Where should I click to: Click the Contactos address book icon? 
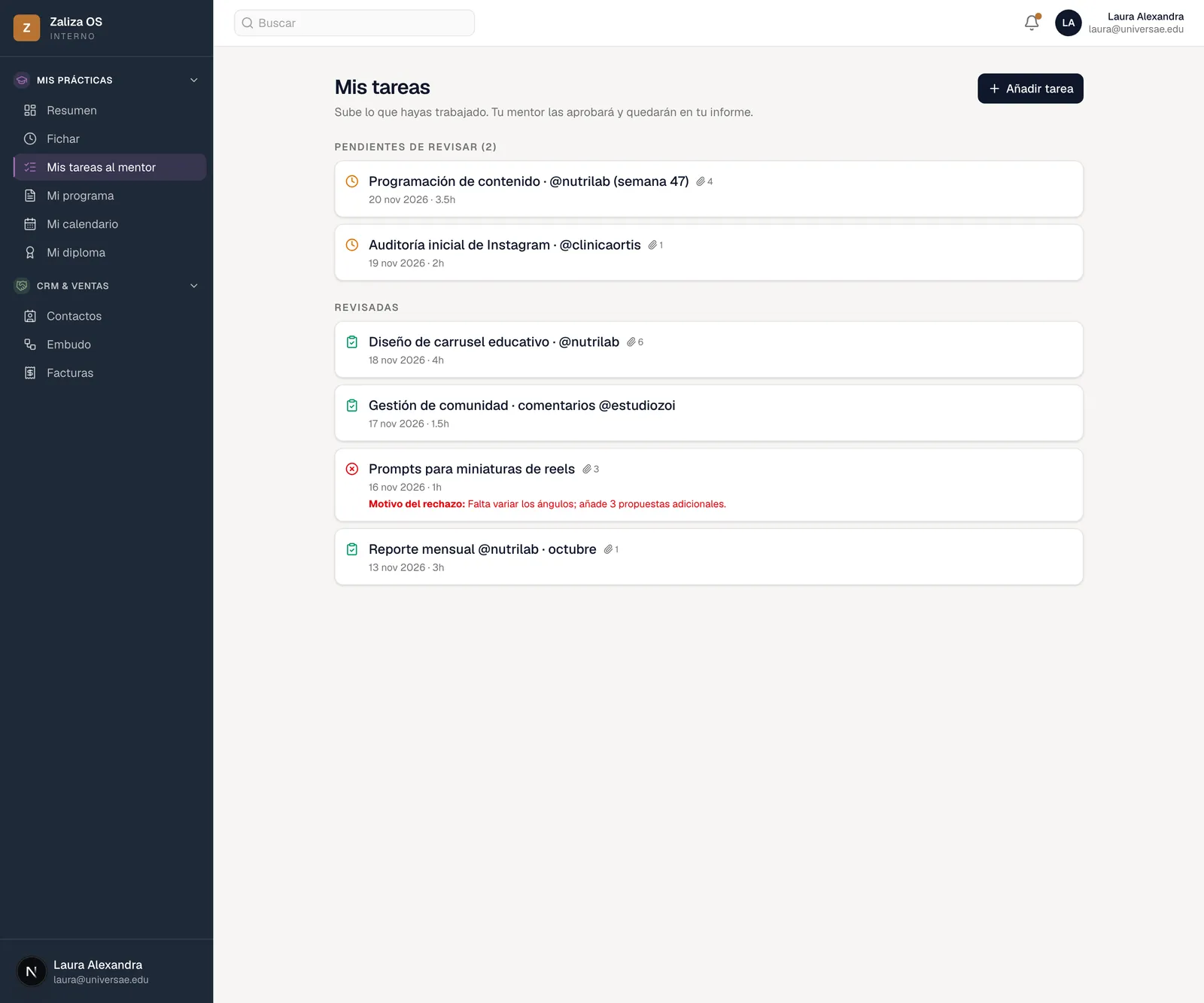coord(30,316)
